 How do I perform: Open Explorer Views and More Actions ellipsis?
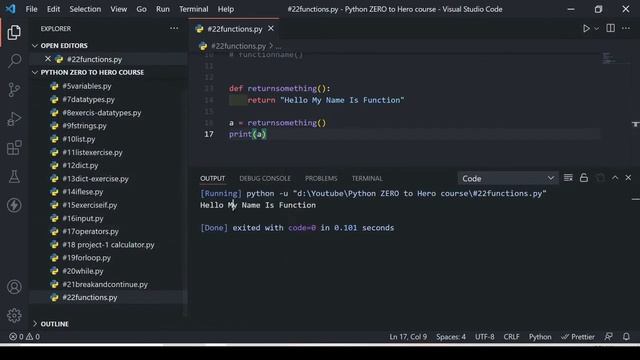pos(174,28)
